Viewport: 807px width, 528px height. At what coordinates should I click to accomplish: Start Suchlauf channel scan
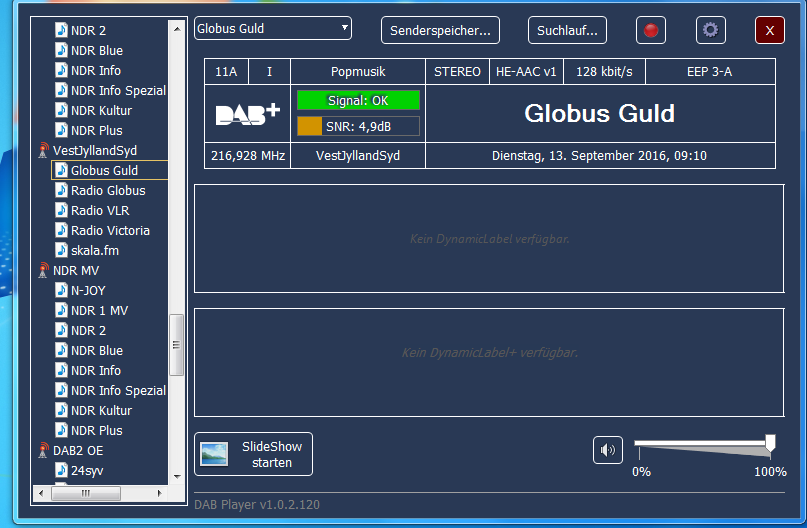coord(567,31)
